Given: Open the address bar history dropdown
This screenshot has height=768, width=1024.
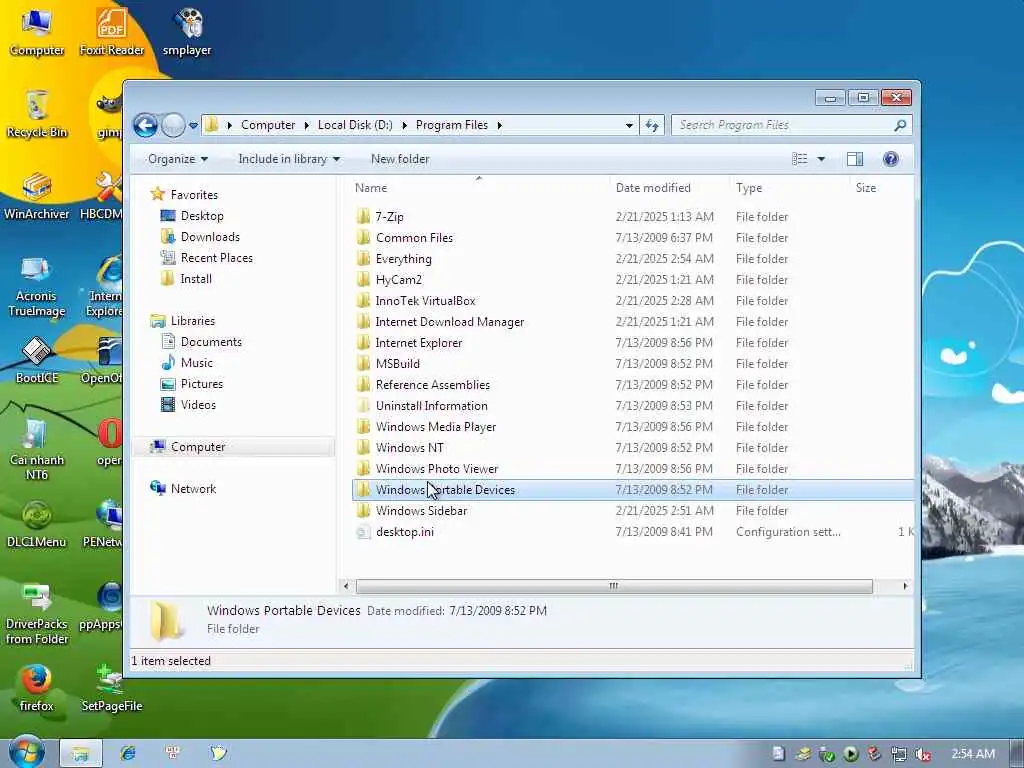Looking at the screenshot, I should pyautogui.click(x=629, y=125).
